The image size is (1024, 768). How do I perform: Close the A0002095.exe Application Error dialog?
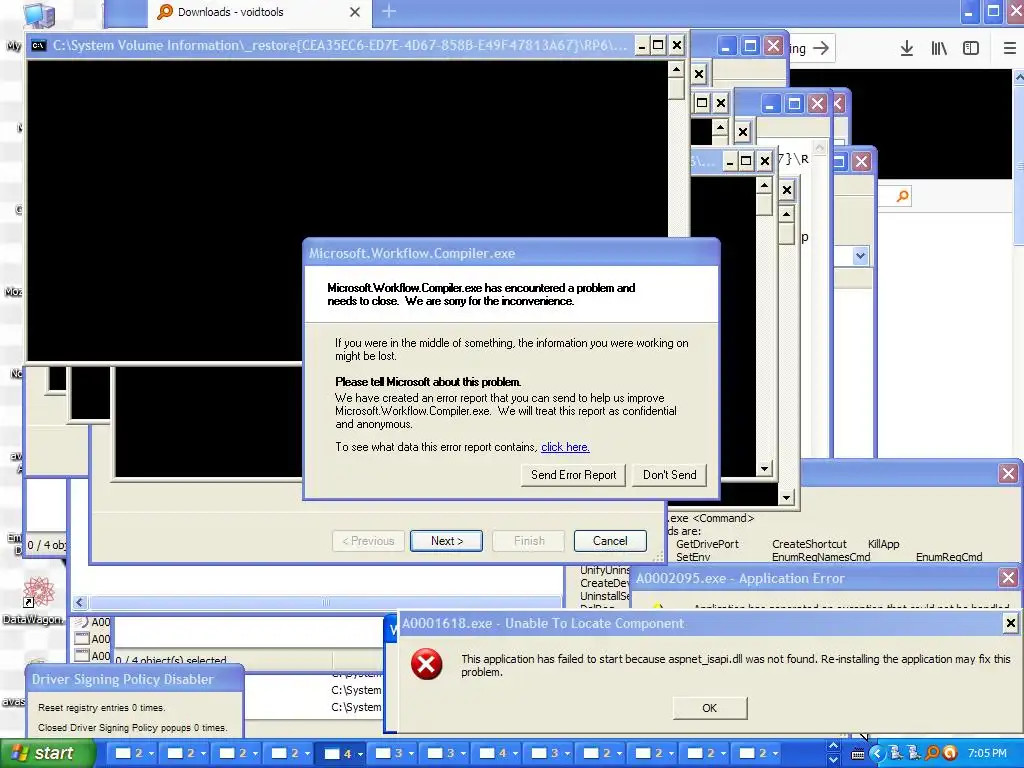coord(1008,578)
